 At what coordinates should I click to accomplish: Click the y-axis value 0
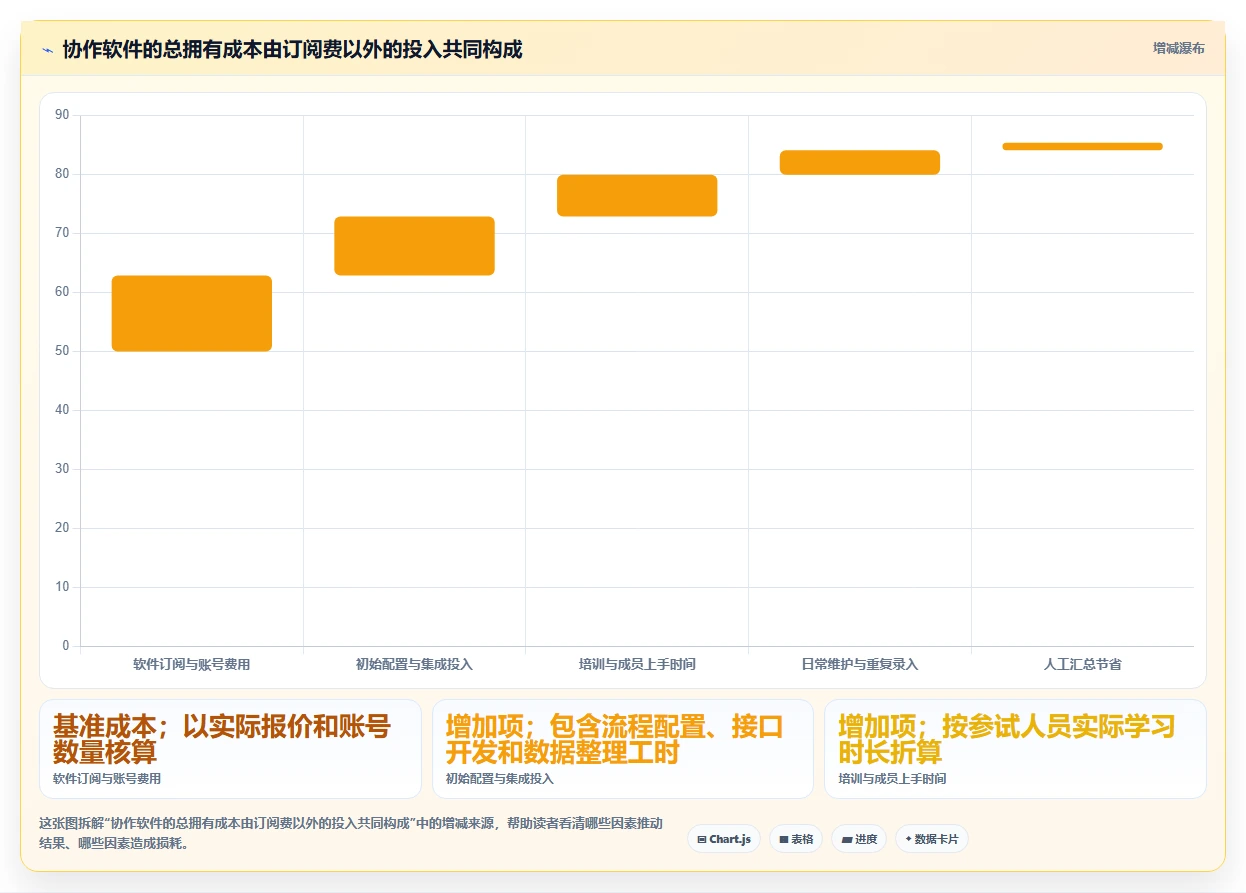coord(66,646)
